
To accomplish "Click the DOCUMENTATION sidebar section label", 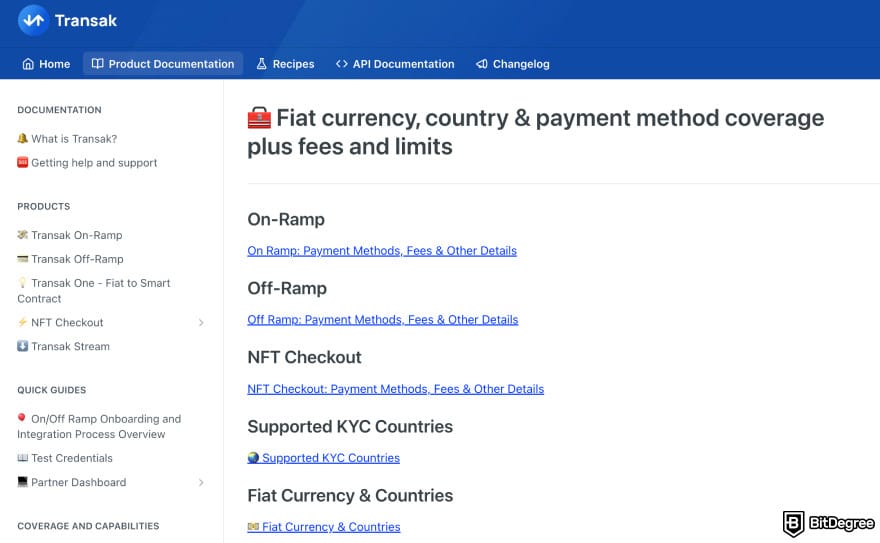I will [59, 110].
